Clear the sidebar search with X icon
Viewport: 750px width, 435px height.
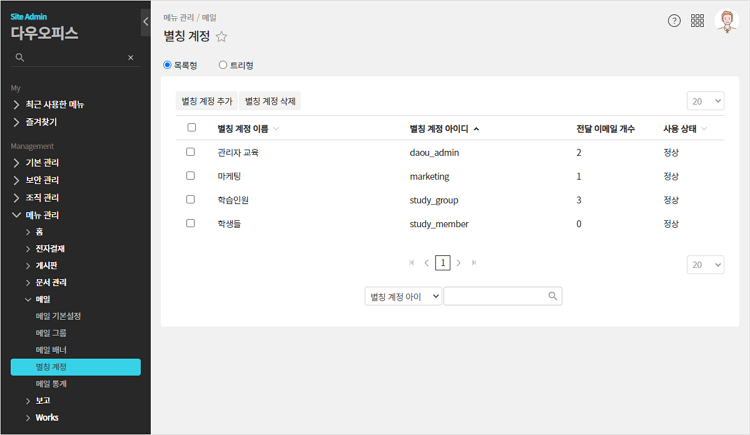(x=130, y=58)
